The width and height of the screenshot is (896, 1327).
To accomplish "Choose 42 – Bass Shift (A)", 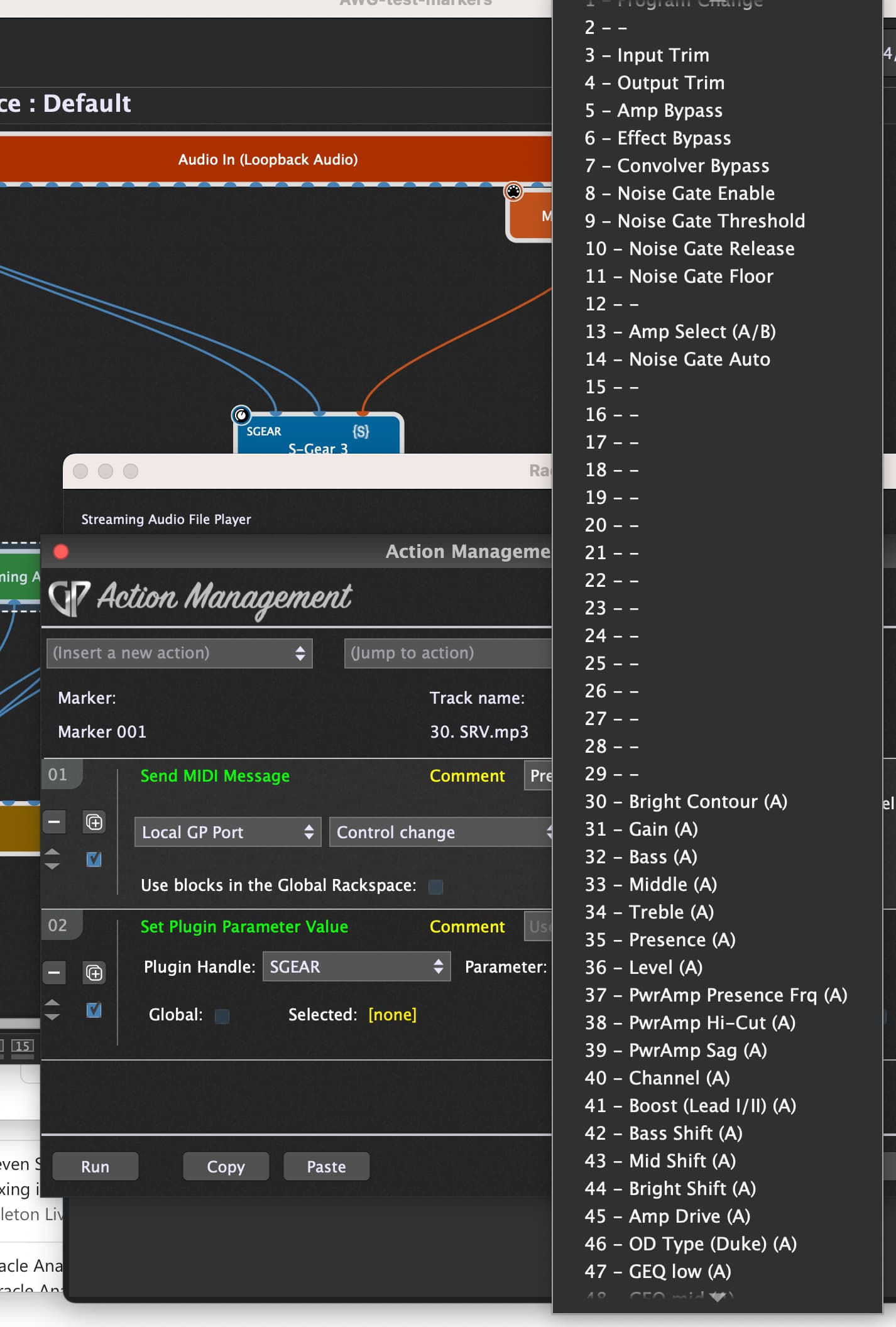I will coord(718,1133).
